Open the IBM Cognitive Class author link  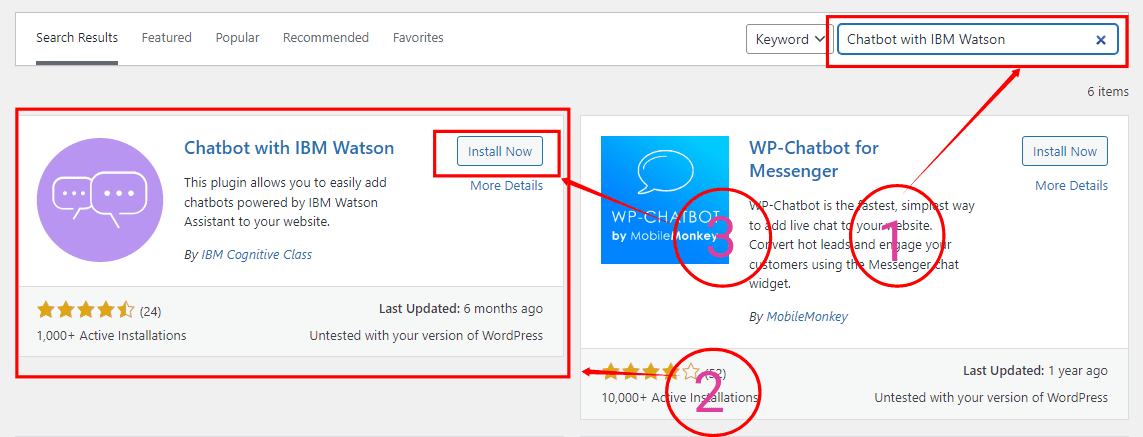pyautogui.click(x=257, y=255)
